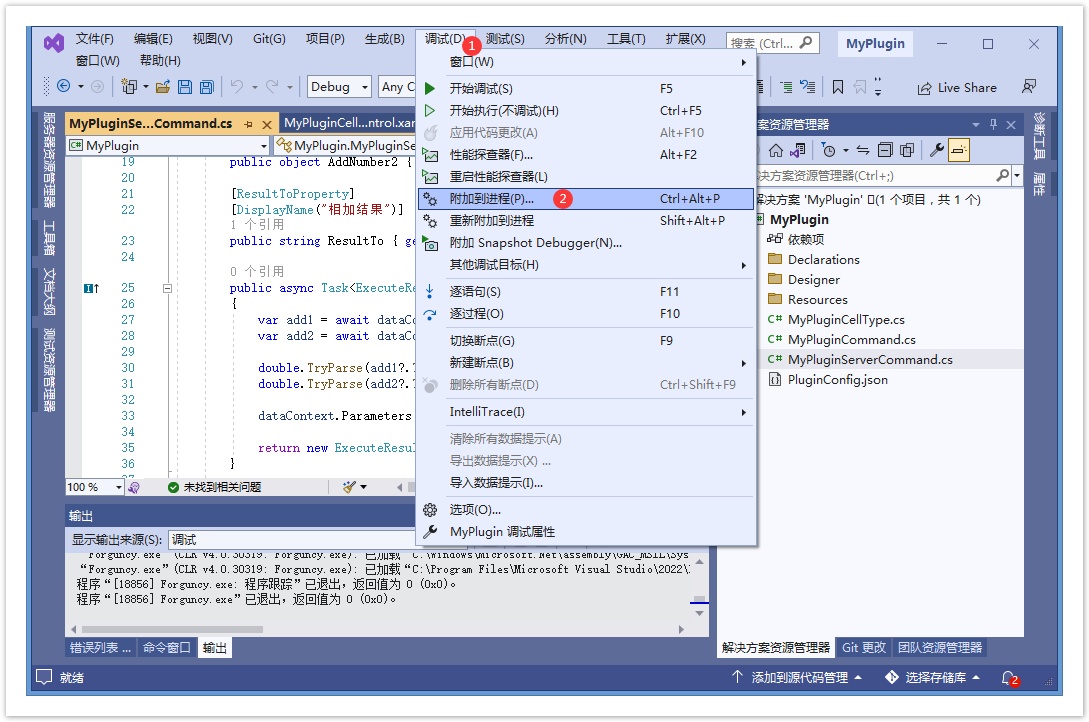Open MyPluginCellType.cs in Solution Explorer
Viewport: 1089px width, 722px height.
[845, 320]
